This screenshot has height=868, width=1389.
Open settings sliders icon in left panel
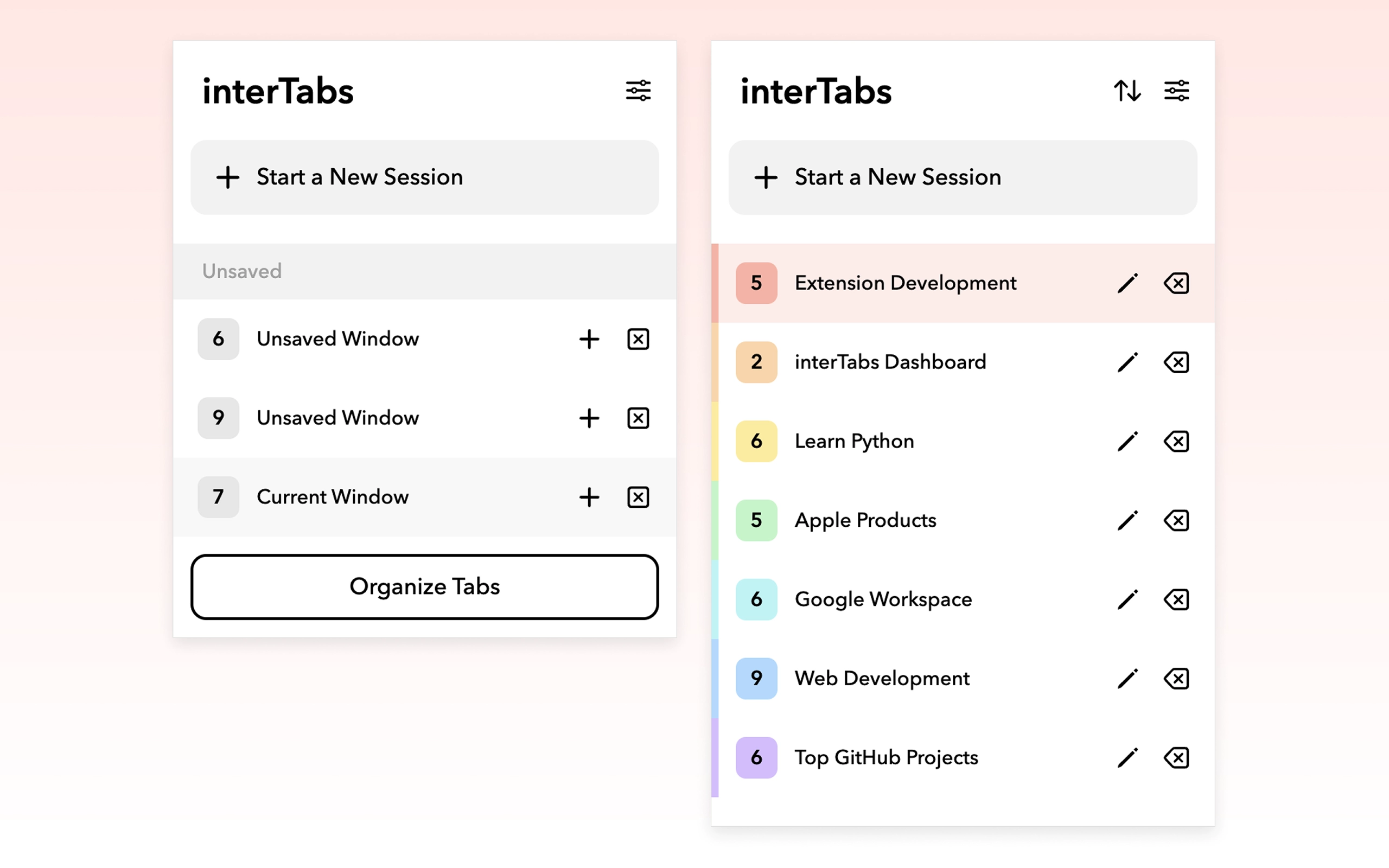click(638, 91)
